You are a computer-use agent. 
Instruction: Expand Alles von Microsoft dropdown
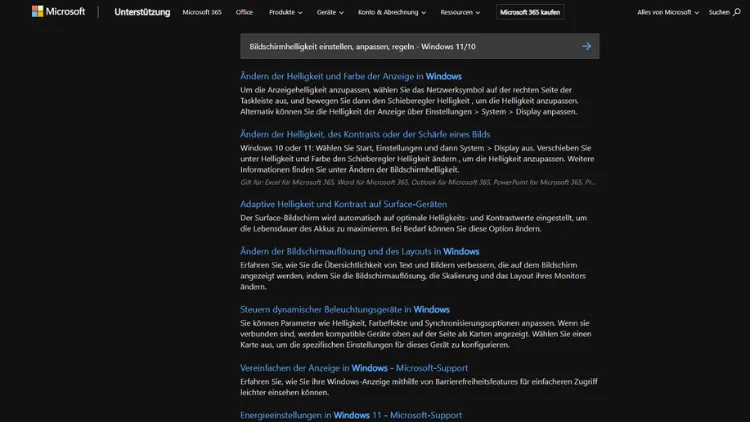click(668, 12)
